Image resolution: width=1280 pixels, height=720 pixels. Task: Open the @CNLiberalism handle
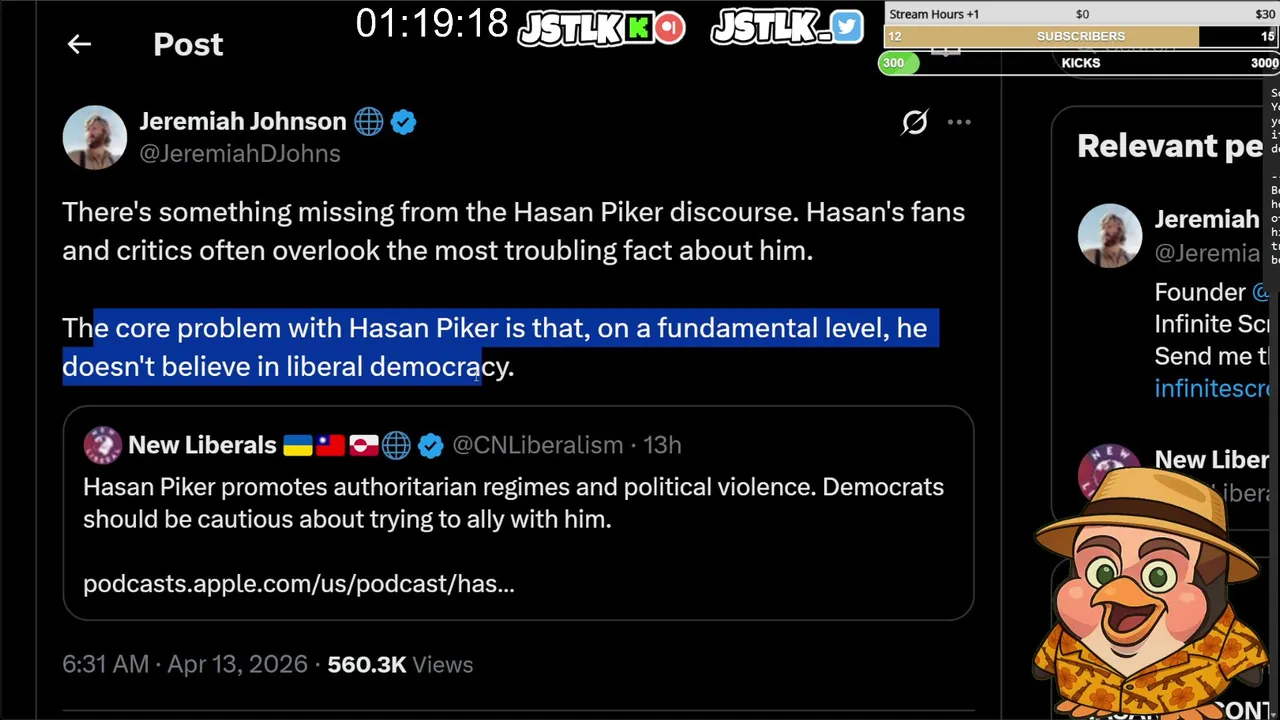[538, 445]
